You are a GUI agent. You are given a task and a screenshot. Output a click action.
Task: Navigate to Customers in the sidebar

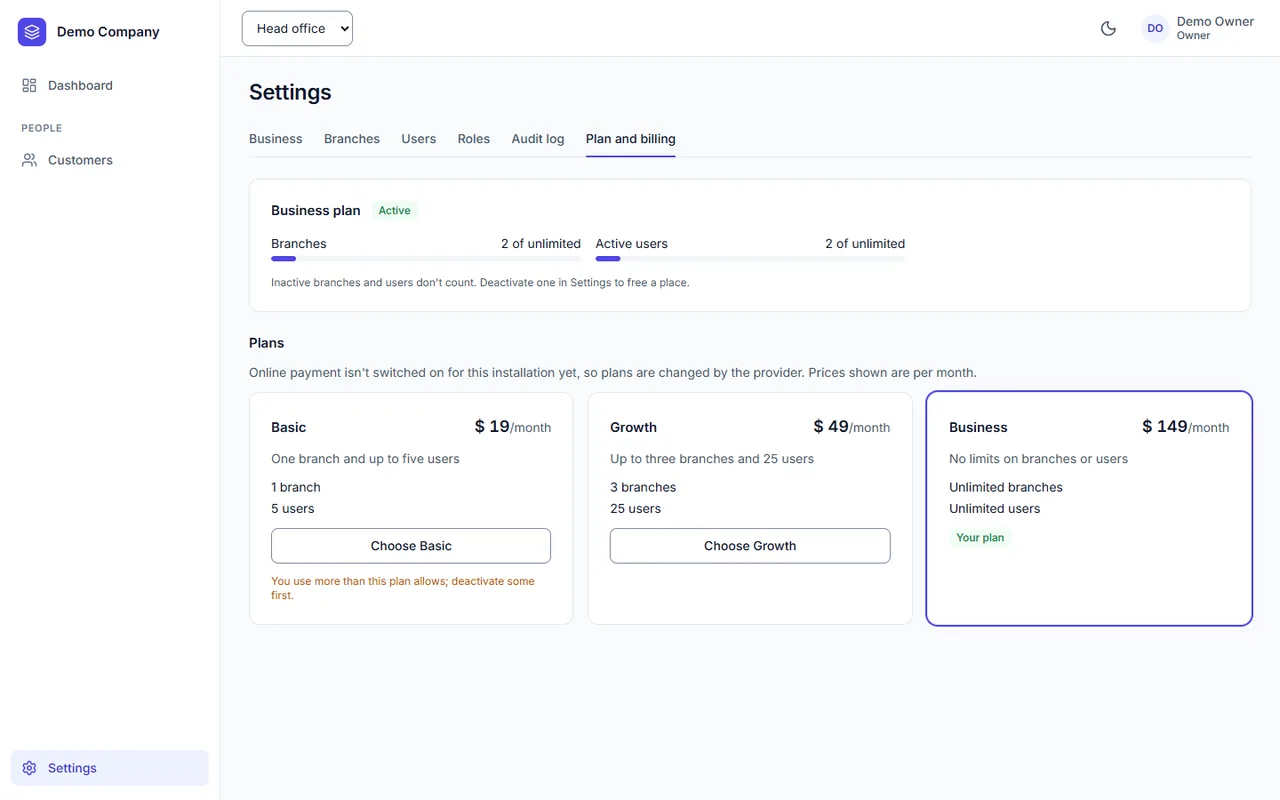click(110, 160)
